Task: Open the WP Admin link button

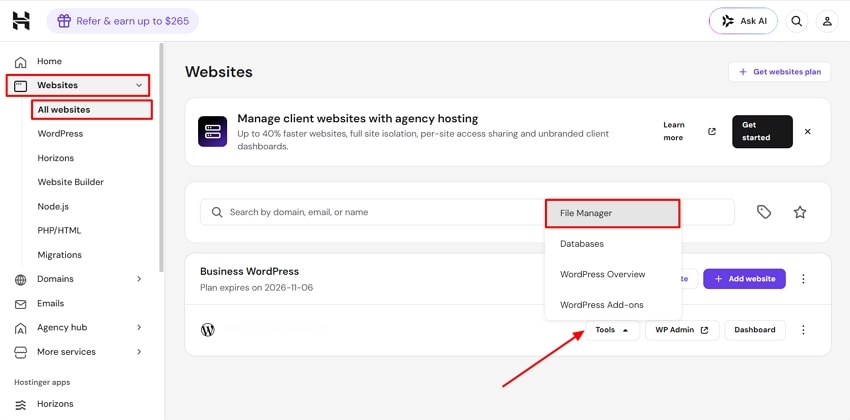Action: [x=682, y=329]
